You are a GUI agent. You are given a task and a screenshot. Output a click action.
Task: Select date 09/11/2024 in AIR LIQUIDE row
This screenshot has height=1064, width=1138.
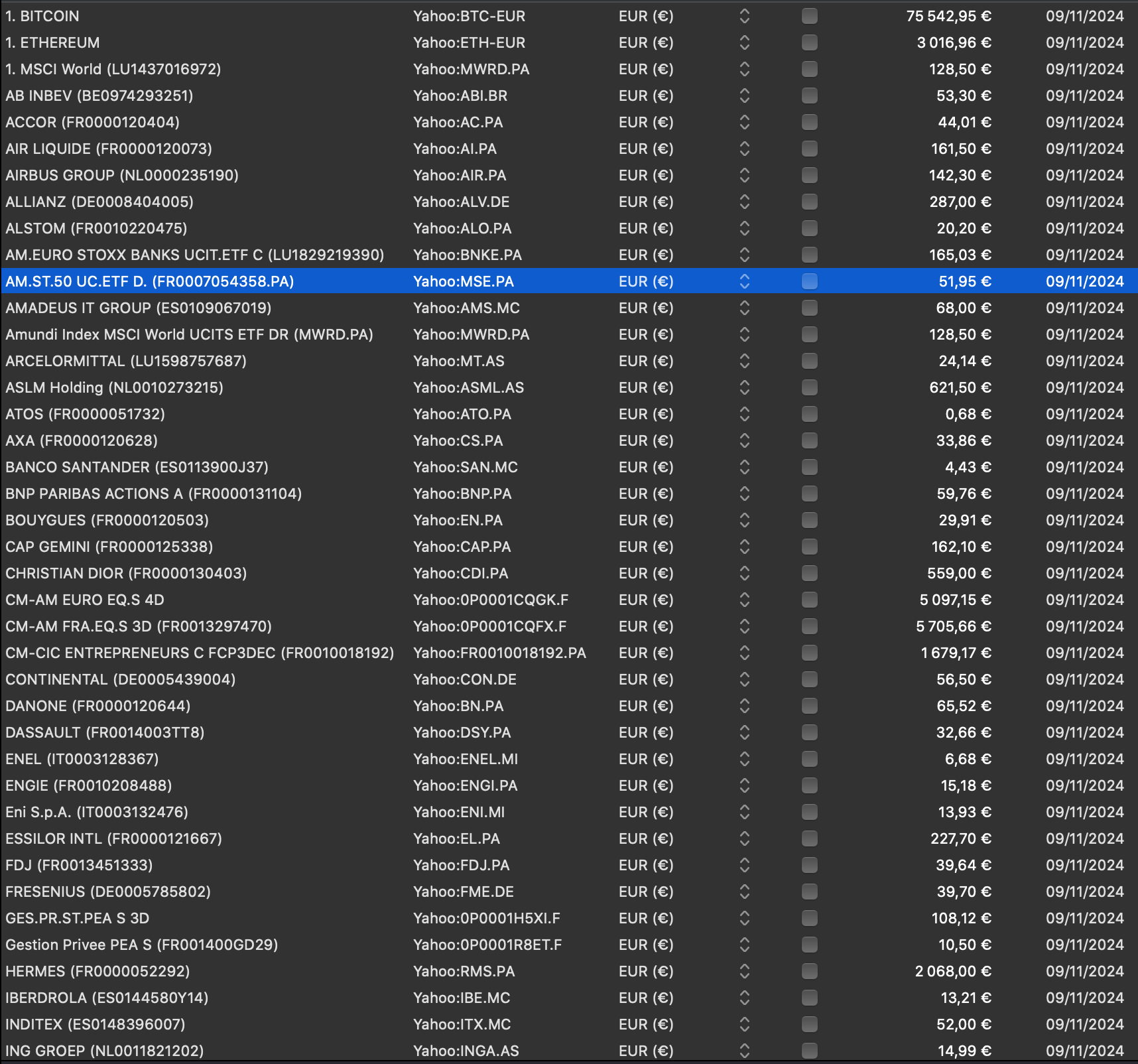coord(1085,149)
